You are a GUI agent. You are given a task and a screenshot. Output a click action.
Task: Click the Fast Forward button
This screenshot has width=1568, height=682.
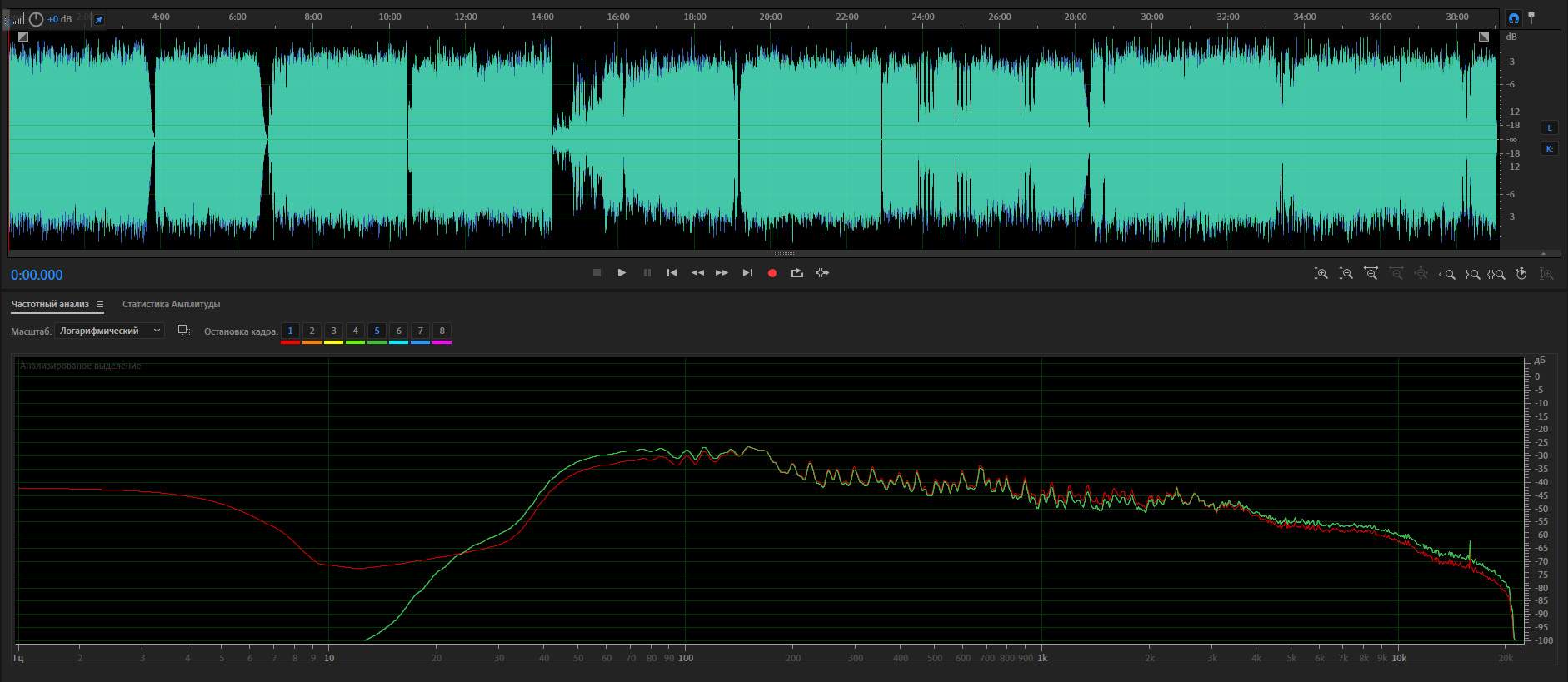pyautogui.click(x=722, y=273)
